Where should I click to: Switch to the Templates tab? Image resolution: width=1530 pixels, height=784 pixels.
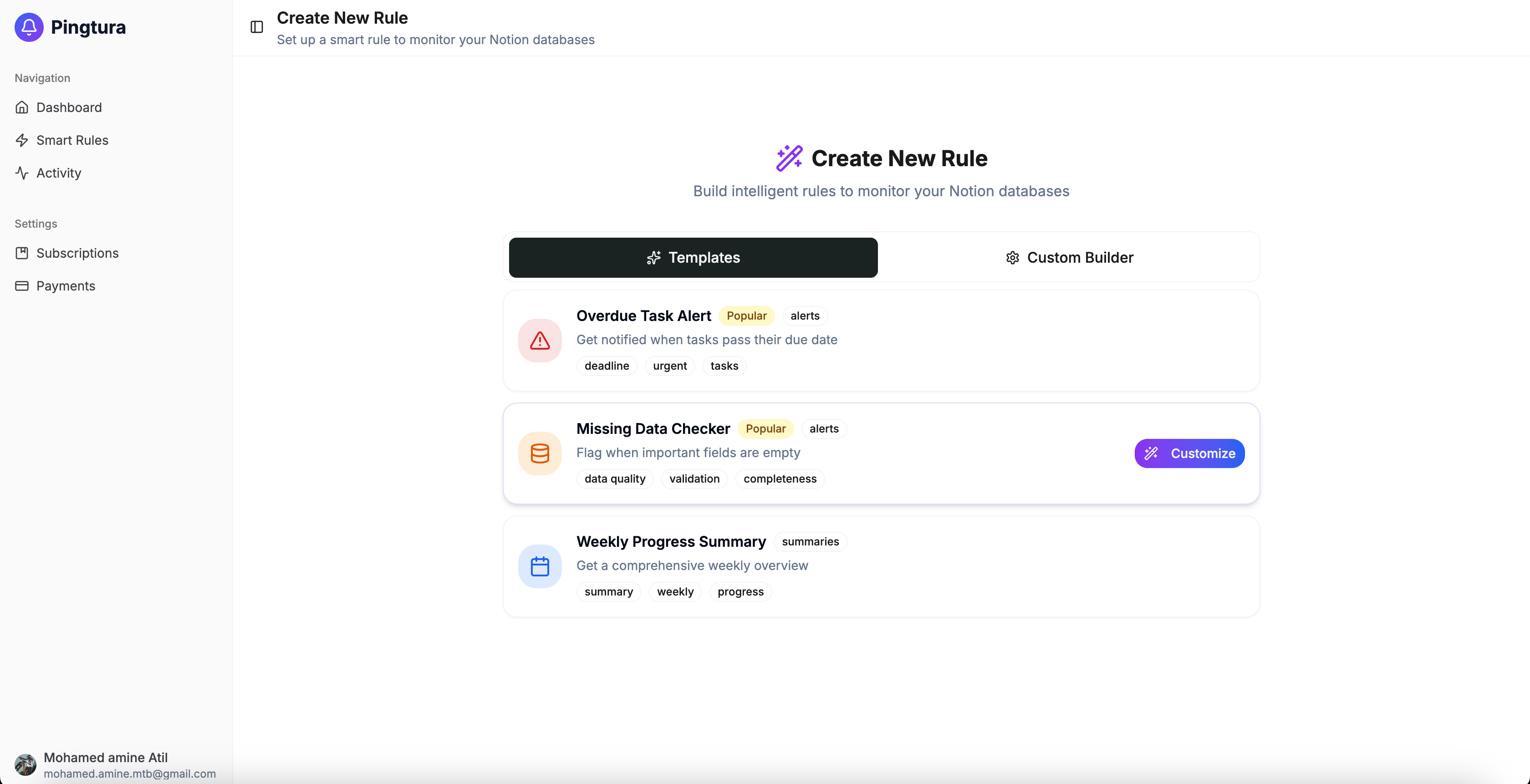coord(693,257)
